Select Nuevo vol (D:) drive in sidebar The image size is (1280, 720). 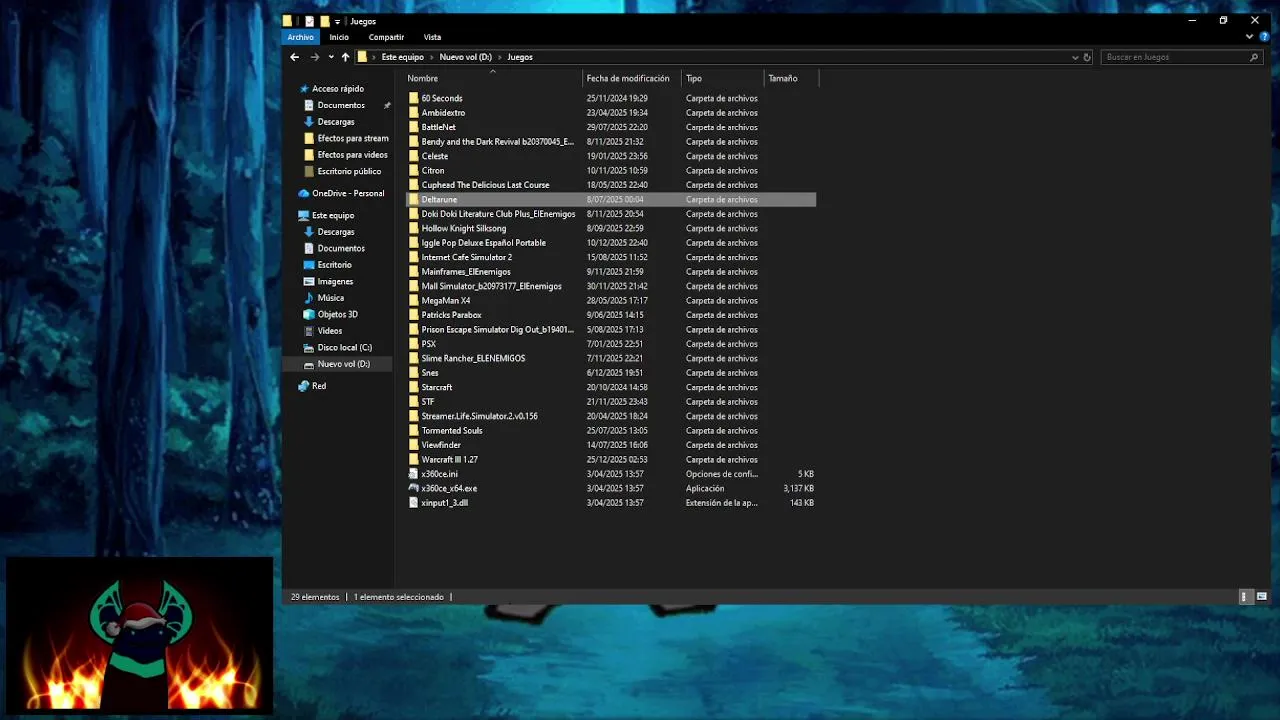click(343, 364)
